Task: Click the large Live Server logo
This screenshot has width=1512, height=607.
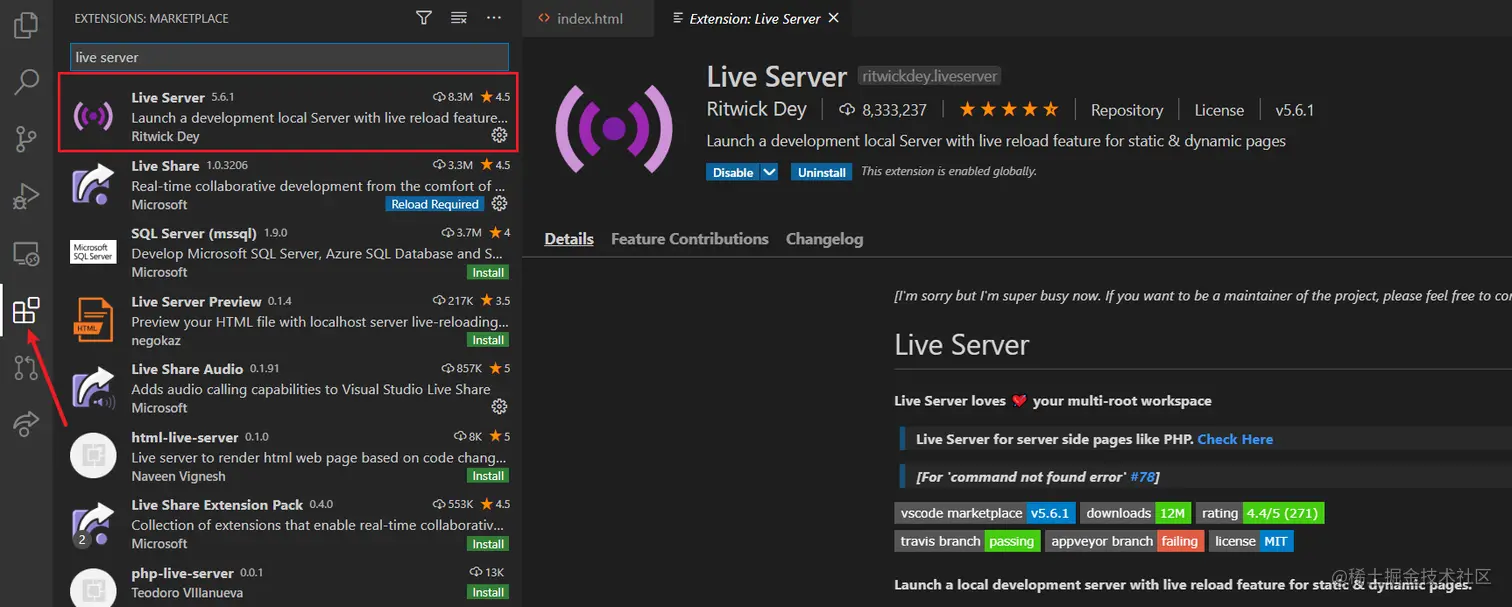Action: tap(614, 128)
